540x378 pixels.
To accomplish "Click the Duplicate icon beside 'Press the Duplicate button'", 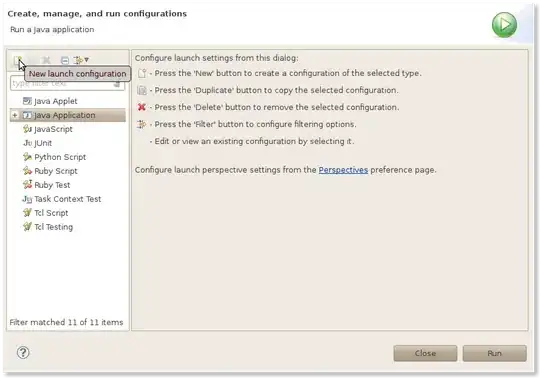I will (x=142, y=90).
